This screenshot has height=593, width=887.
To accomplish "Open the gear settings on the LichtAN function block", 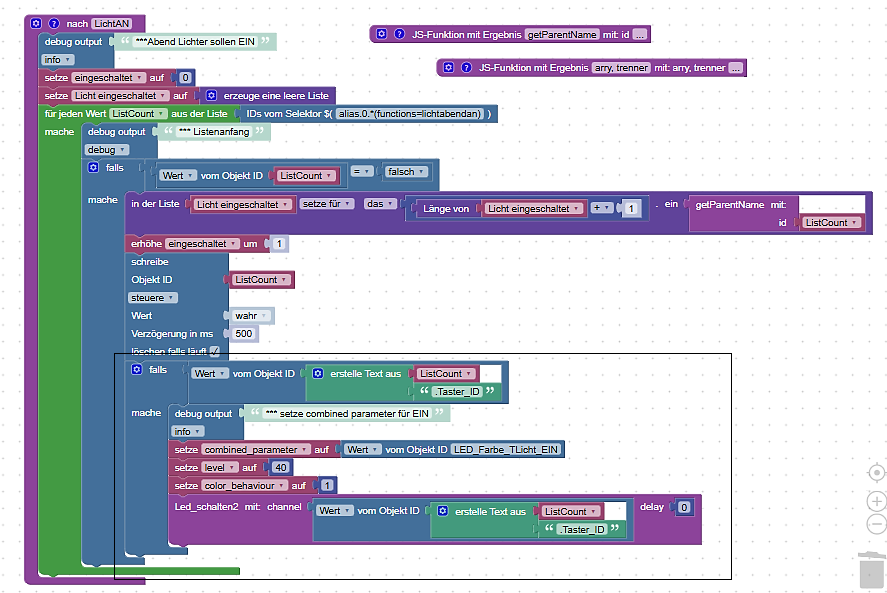I will [x=36, y=23].
